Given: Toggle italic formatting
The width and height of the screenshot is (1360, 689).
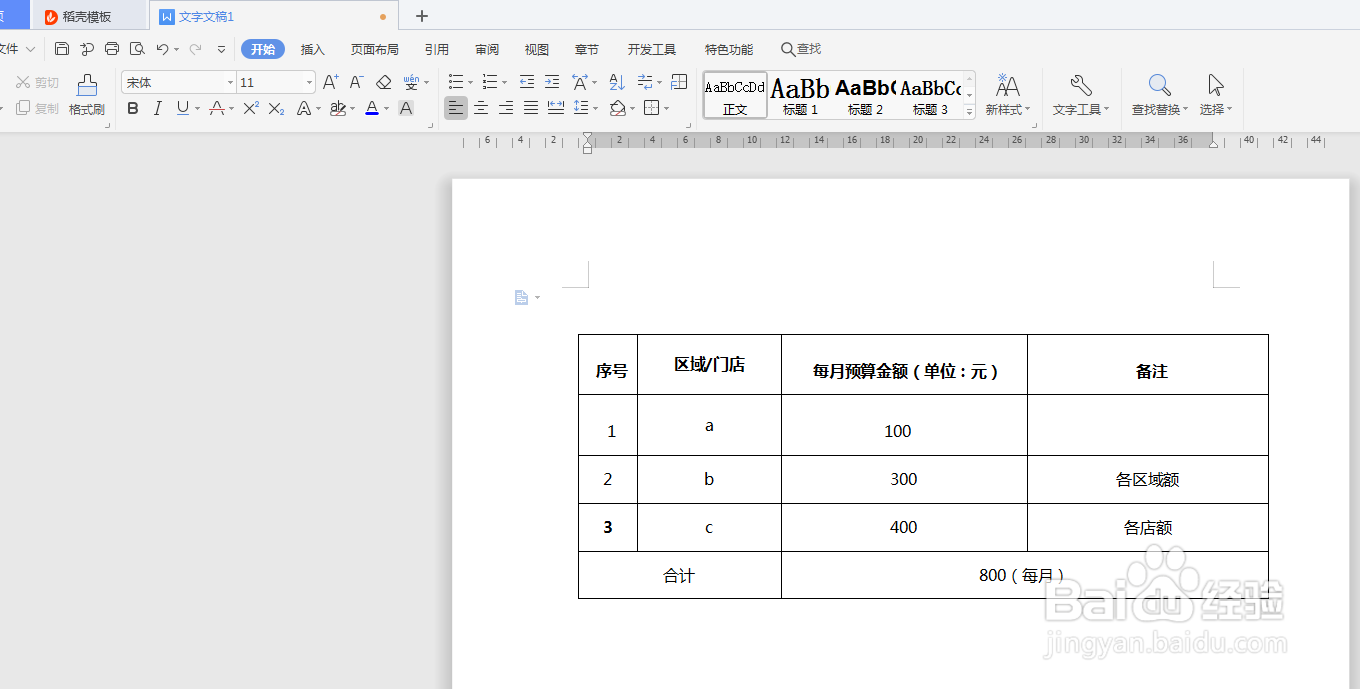Looking at the screenshot, I should click(158, 109).
